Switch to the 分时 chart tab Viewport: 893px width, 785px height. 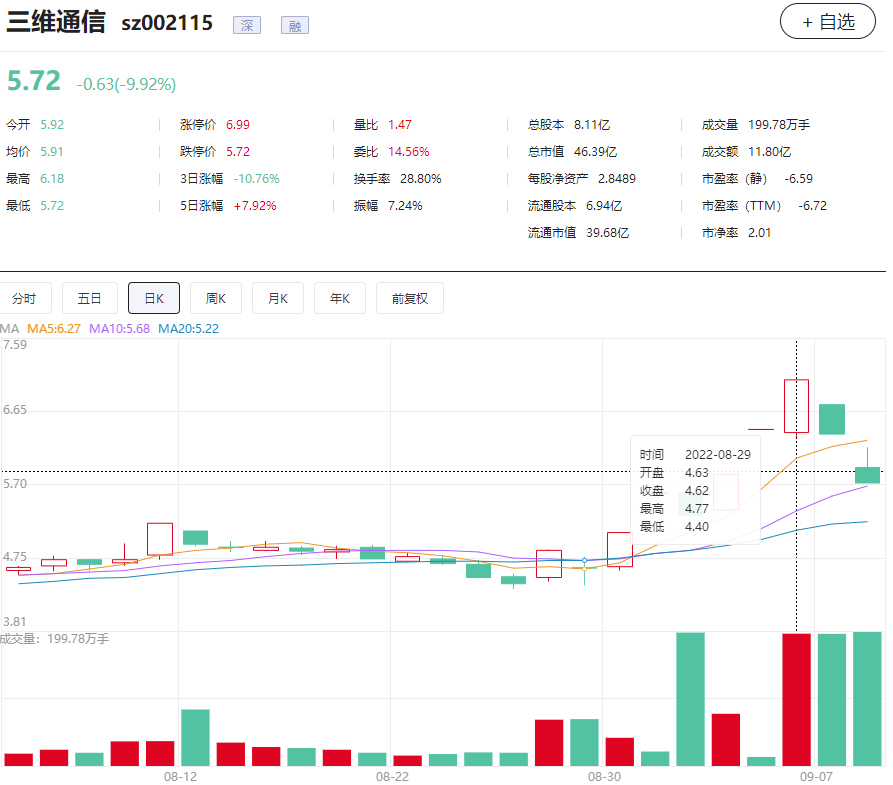point(24,298)
